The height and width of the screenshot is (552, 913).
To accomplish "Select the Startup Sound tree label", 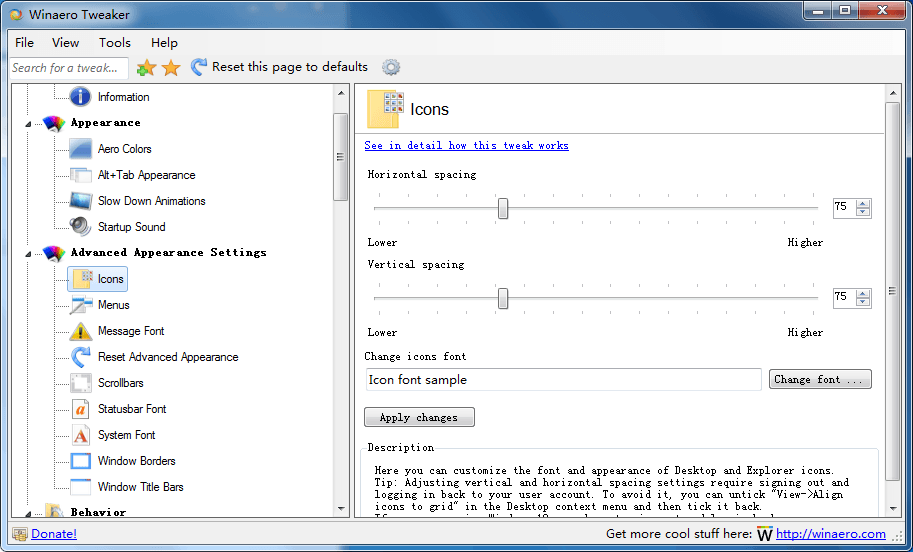I will [x=132, y=227].
